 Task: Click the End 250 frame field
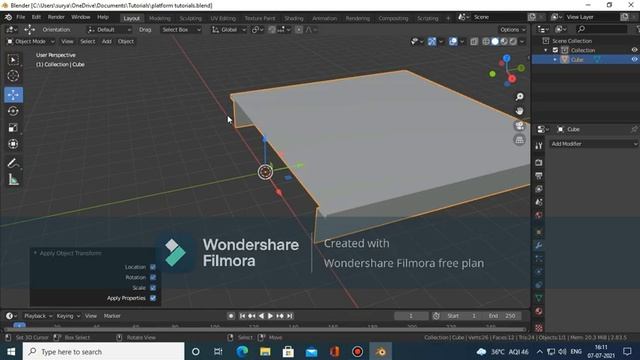502,316
